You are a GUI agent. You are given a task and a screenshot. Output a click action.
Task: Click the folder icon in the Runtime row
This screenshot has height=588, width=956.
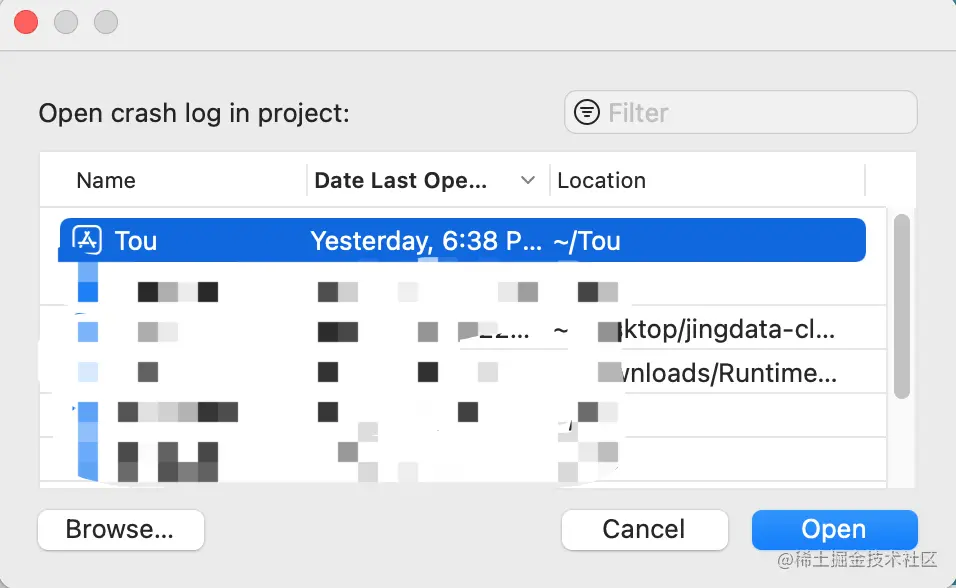(x=88, y=372)
